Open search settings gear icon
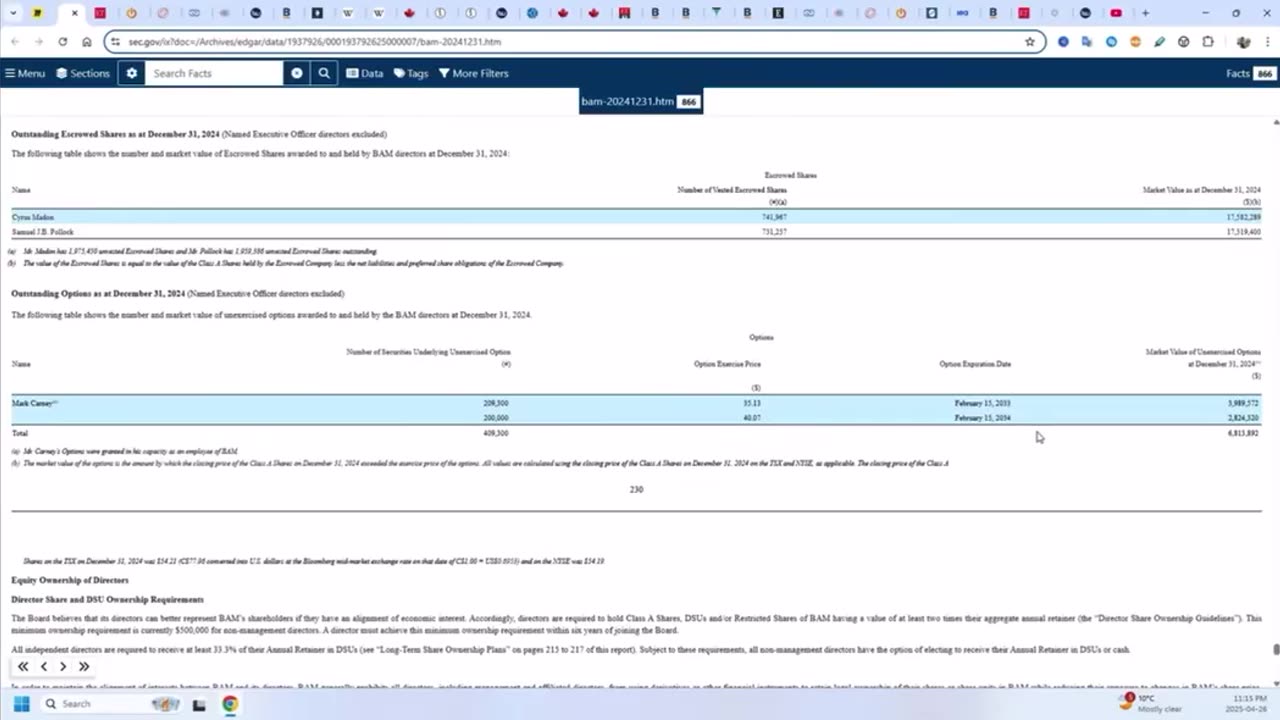The height and width of the screenshot is (720, 1280). pos(131,73)
